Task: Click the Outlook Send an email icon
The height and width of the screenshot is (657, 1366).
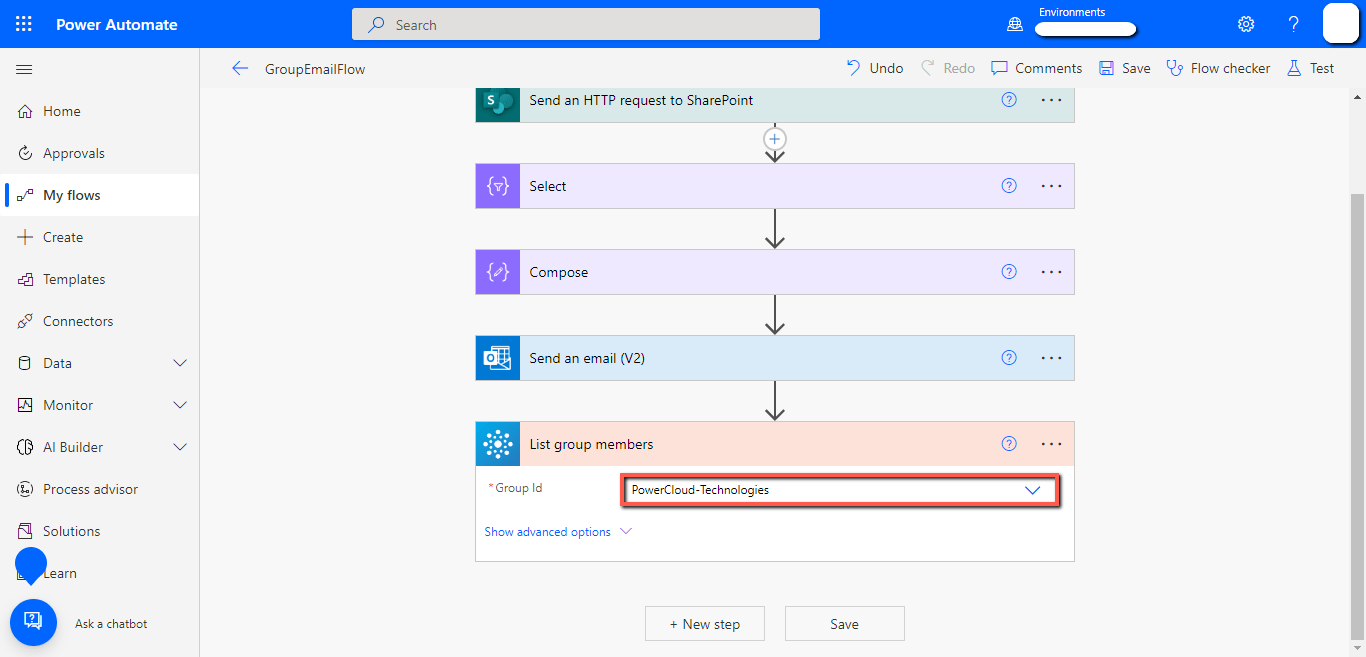Action: pos(498,358)
